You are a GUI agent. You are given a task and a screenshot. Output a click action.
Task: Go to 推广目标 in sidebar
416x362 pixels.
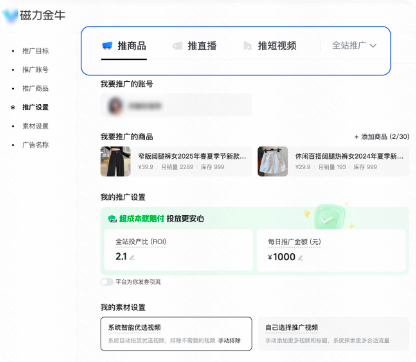tap(35, 51)
